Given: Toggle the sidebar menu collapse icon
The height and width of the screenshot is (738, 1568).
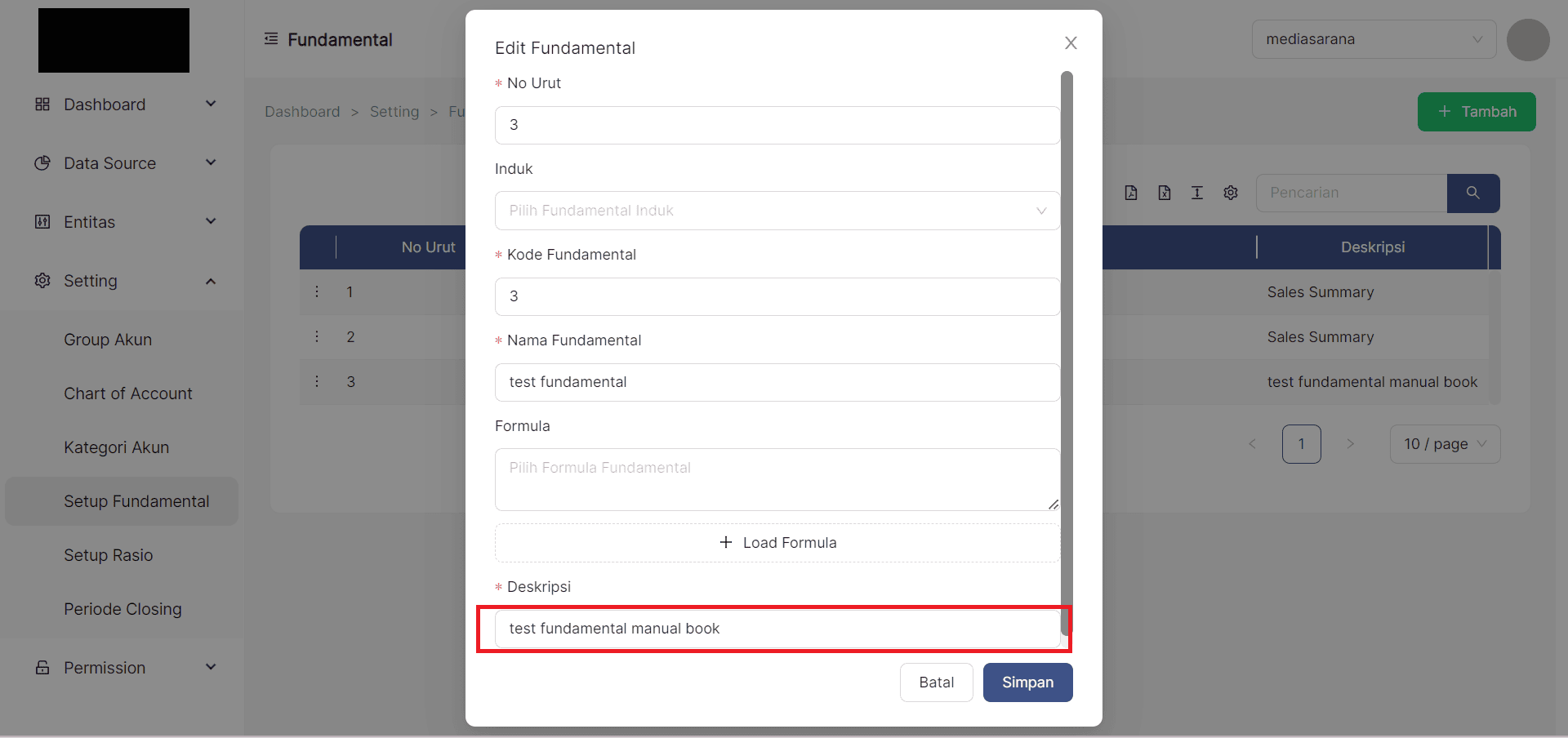Looking at the screenshot, I should 271,39.
